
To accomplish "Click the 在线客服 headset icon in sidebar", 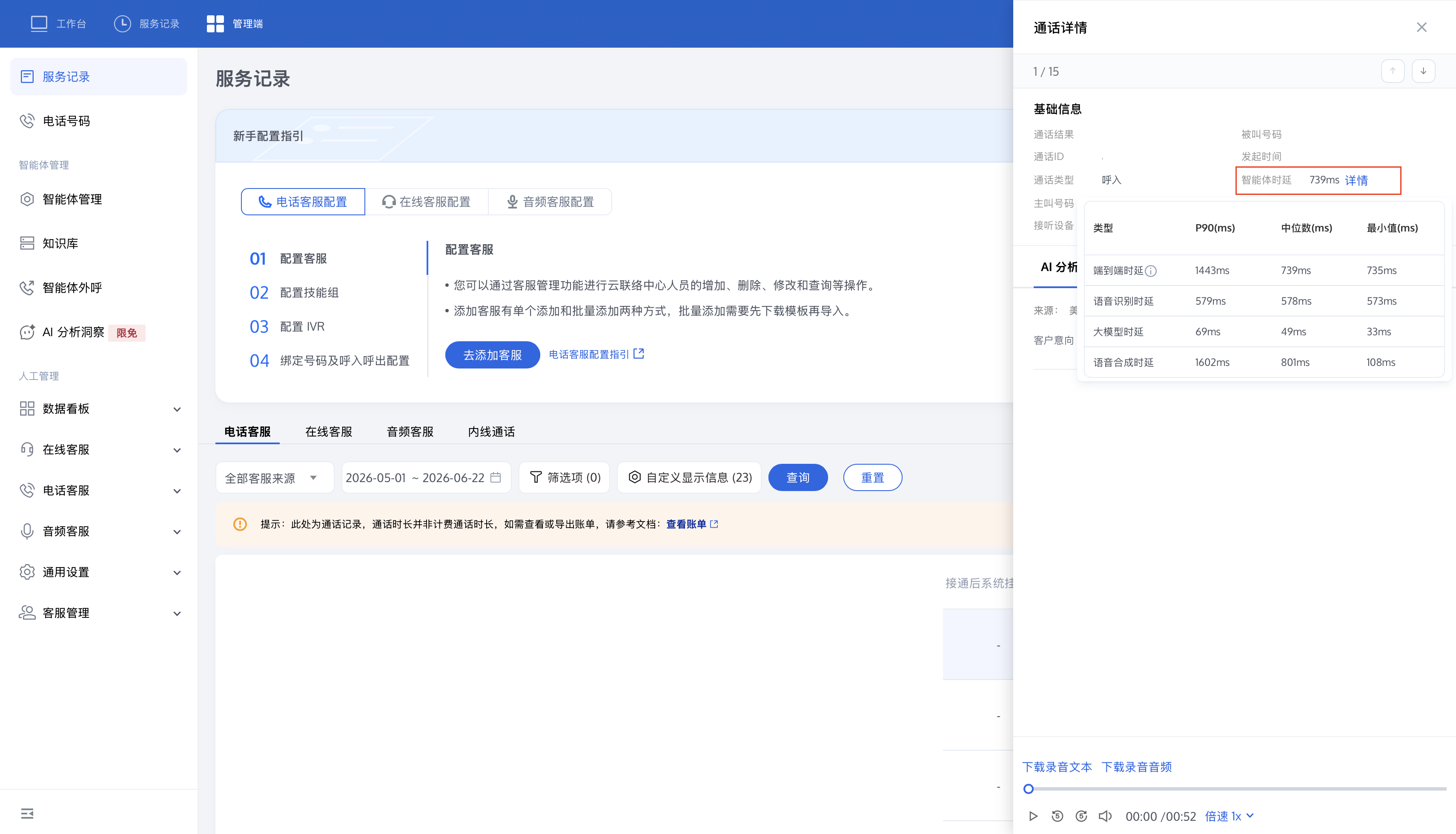I will [x=27, y=450].
